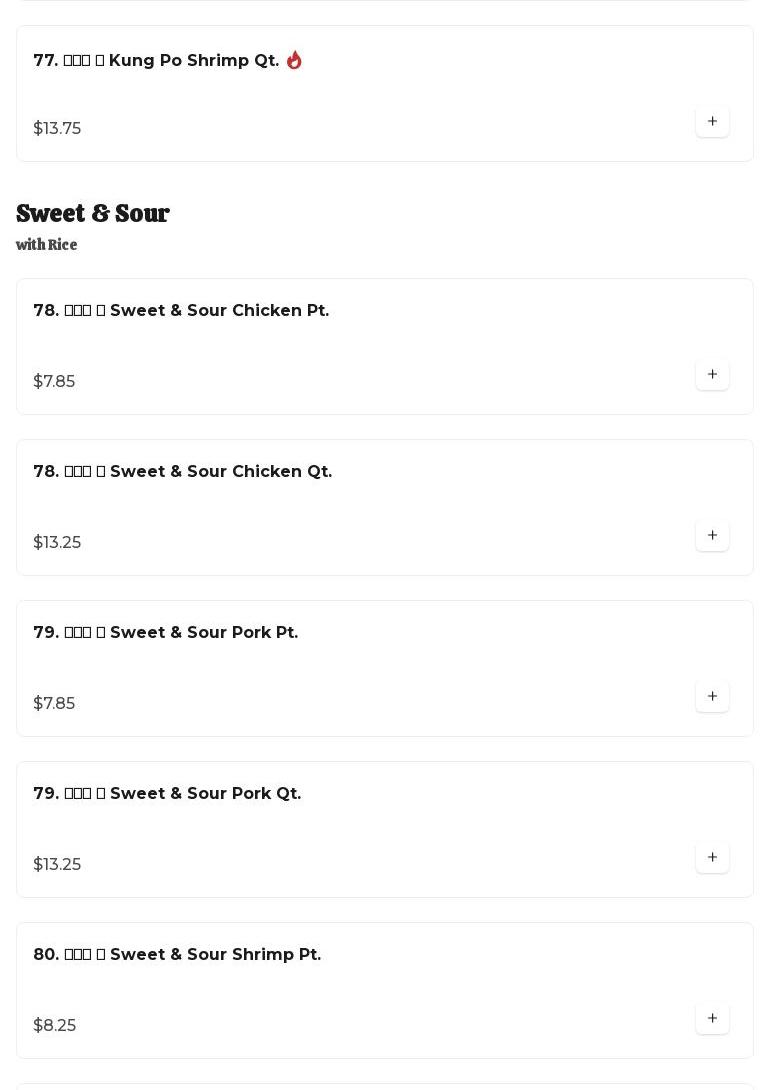Open the 78. Sweet & Sour Chicken Pt. title

(181, 311)
